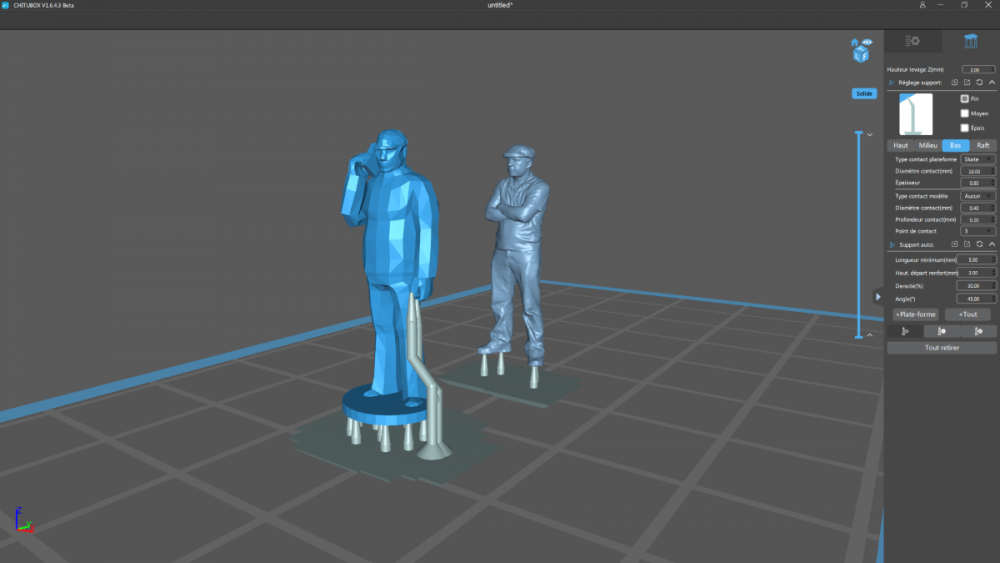This screenshot has height=563, width=1000.
Task: Check the Moyen support thickness box
Action: [x=964, y=113]
